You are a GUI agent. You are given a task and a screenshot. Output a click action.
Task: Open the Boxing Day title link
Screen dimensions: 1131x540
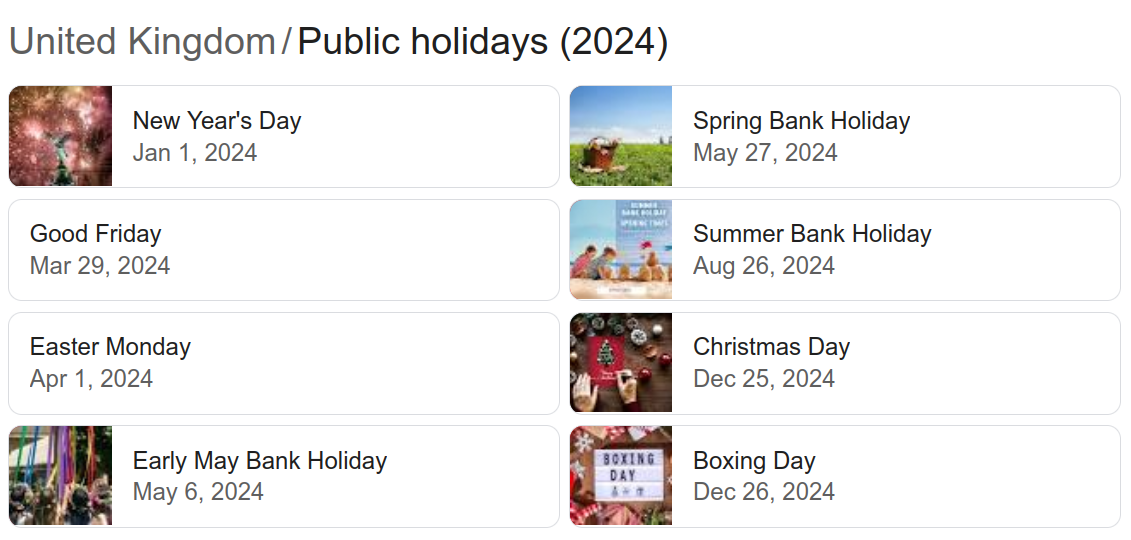754,461
